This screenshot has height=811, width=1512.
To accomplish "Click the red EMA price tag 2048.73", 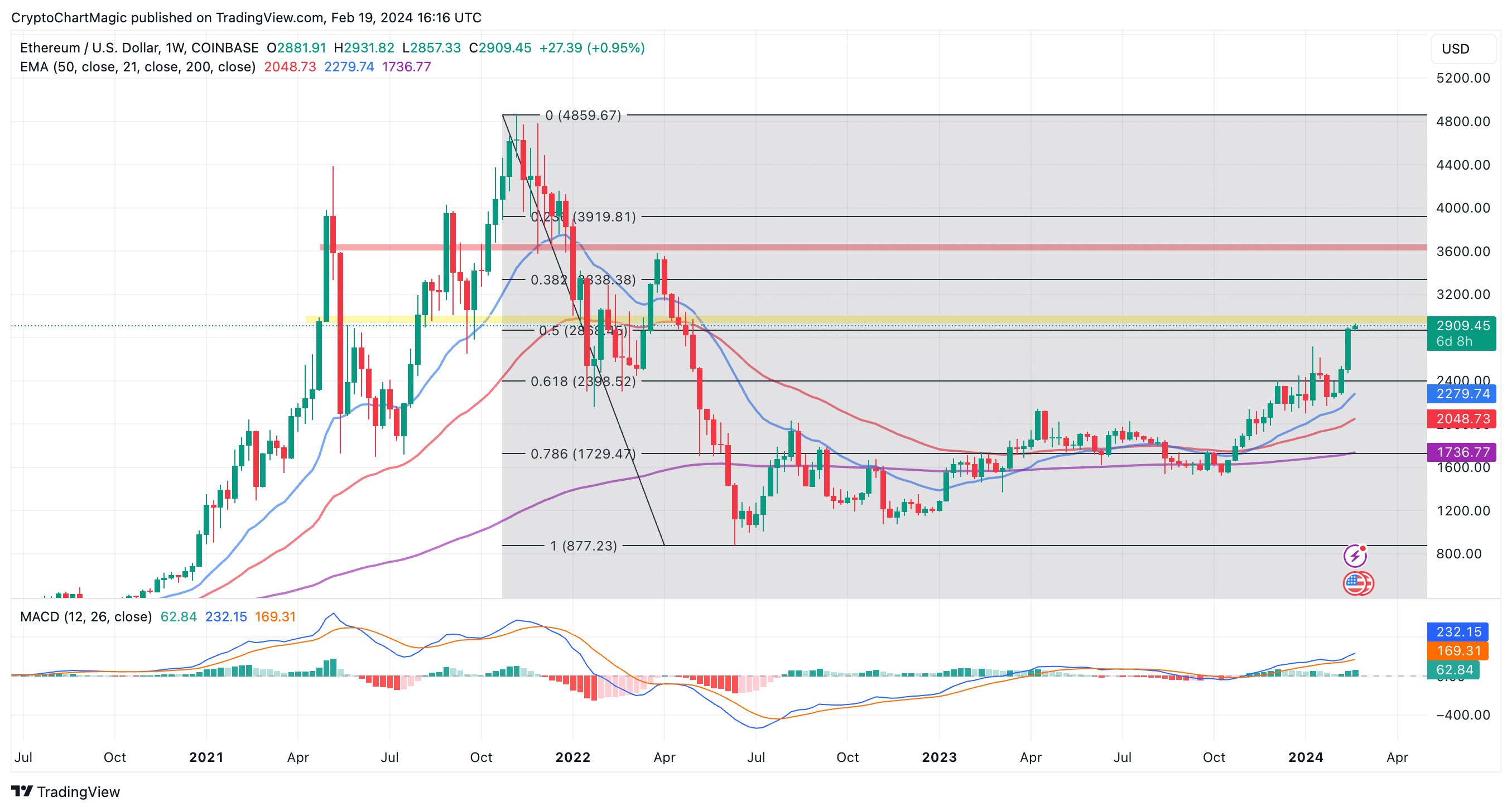I will click(x=1462, y=419).
